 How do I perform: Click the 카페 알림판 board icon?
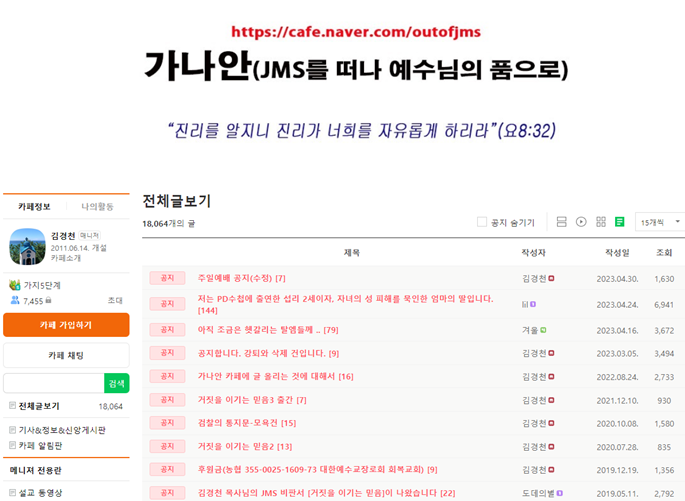(12, 445)
